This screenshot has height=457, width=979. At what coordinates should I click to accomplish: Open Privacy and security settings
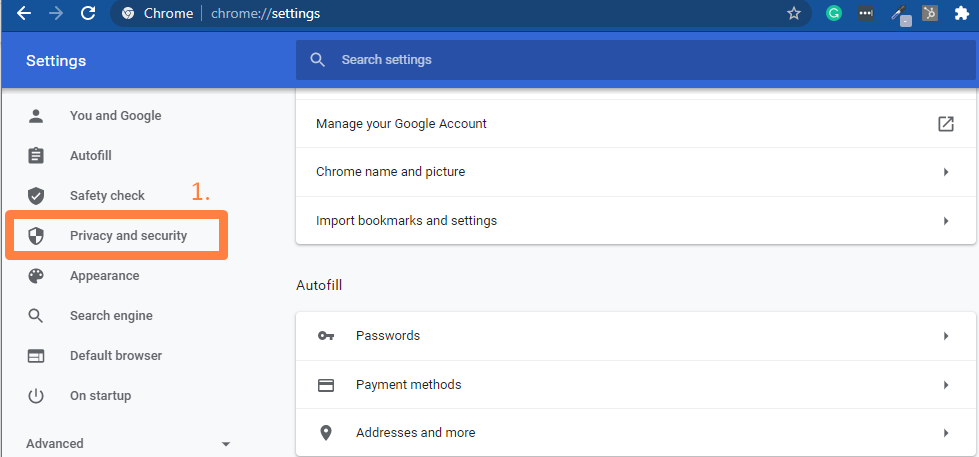tap(128, 236)
